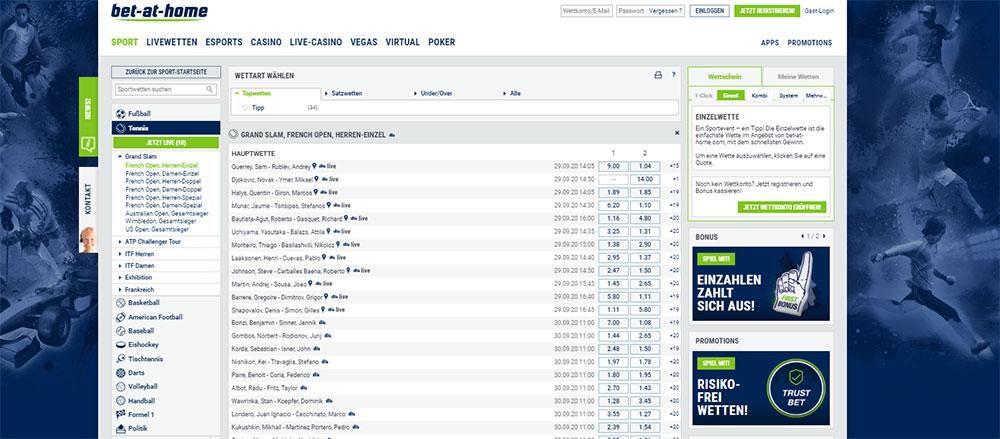Open Jetzt Live (18) tennis button
This screenshot has width=1000, height=439.
[166, 142]
